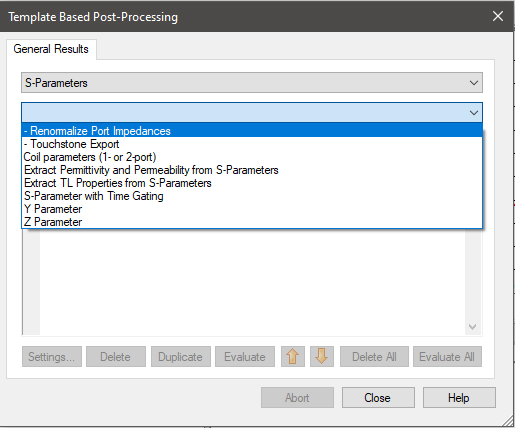515x428 pixels.
Task: Close the Template Based Post-Processing dialog
Action: 498,16
